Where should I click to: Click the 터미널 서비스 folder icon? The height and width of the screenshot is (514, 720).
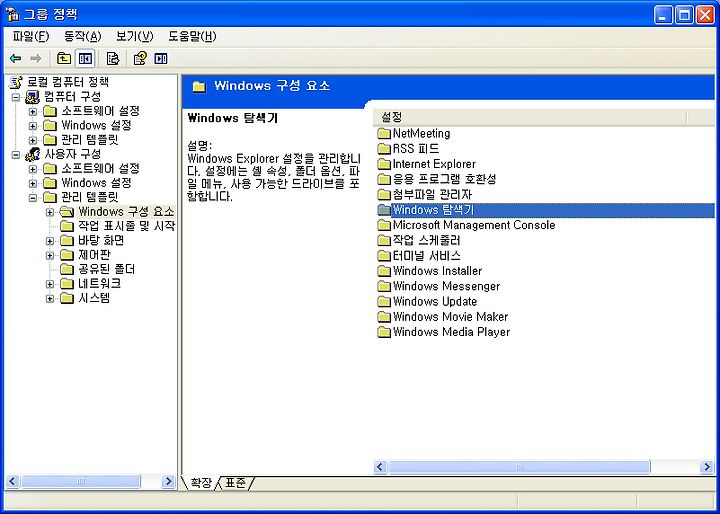(x=384, y=256)
